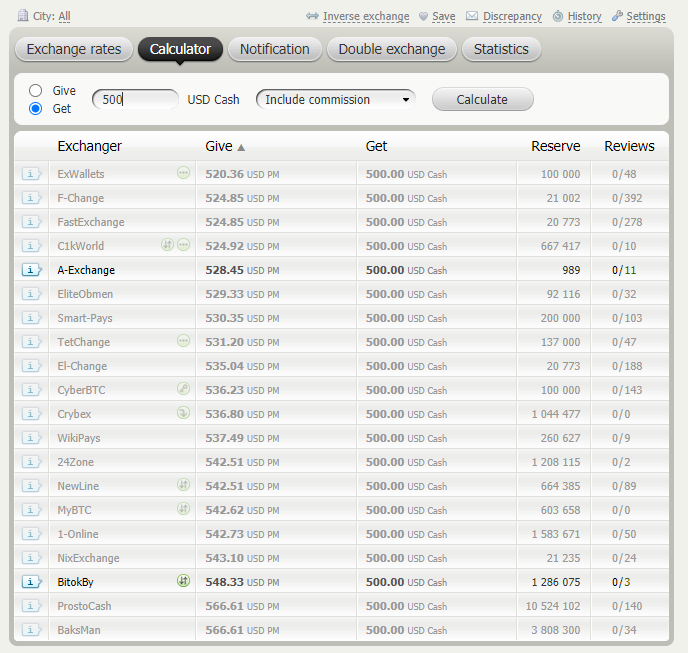Click the 10 524 102 reserve value
This screenshot has height=653, width=689.
553,606
